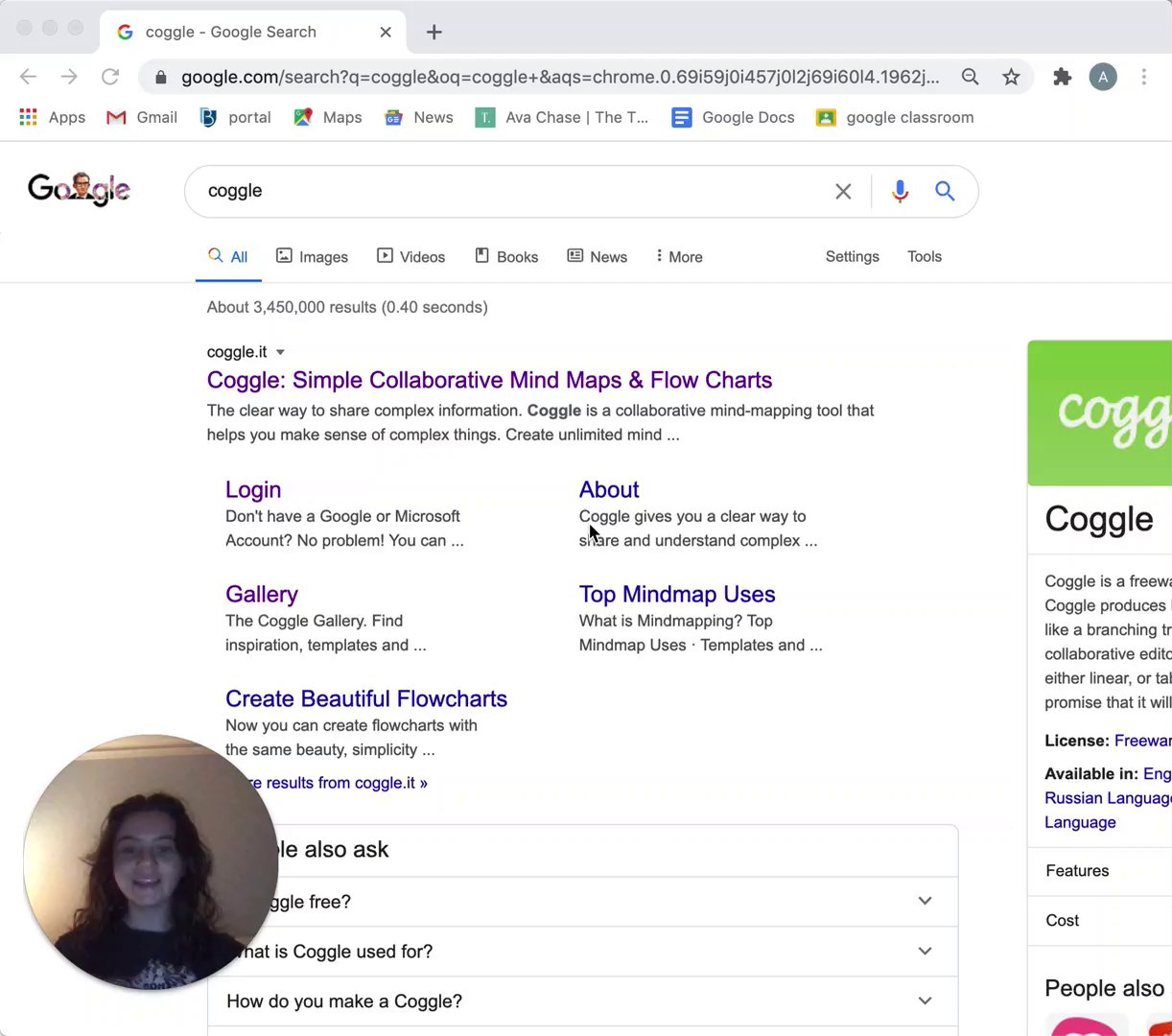The height and width of the screenshot is (1036, 1172).
Task: Switch to the Books tab
Action: [506, 256]
